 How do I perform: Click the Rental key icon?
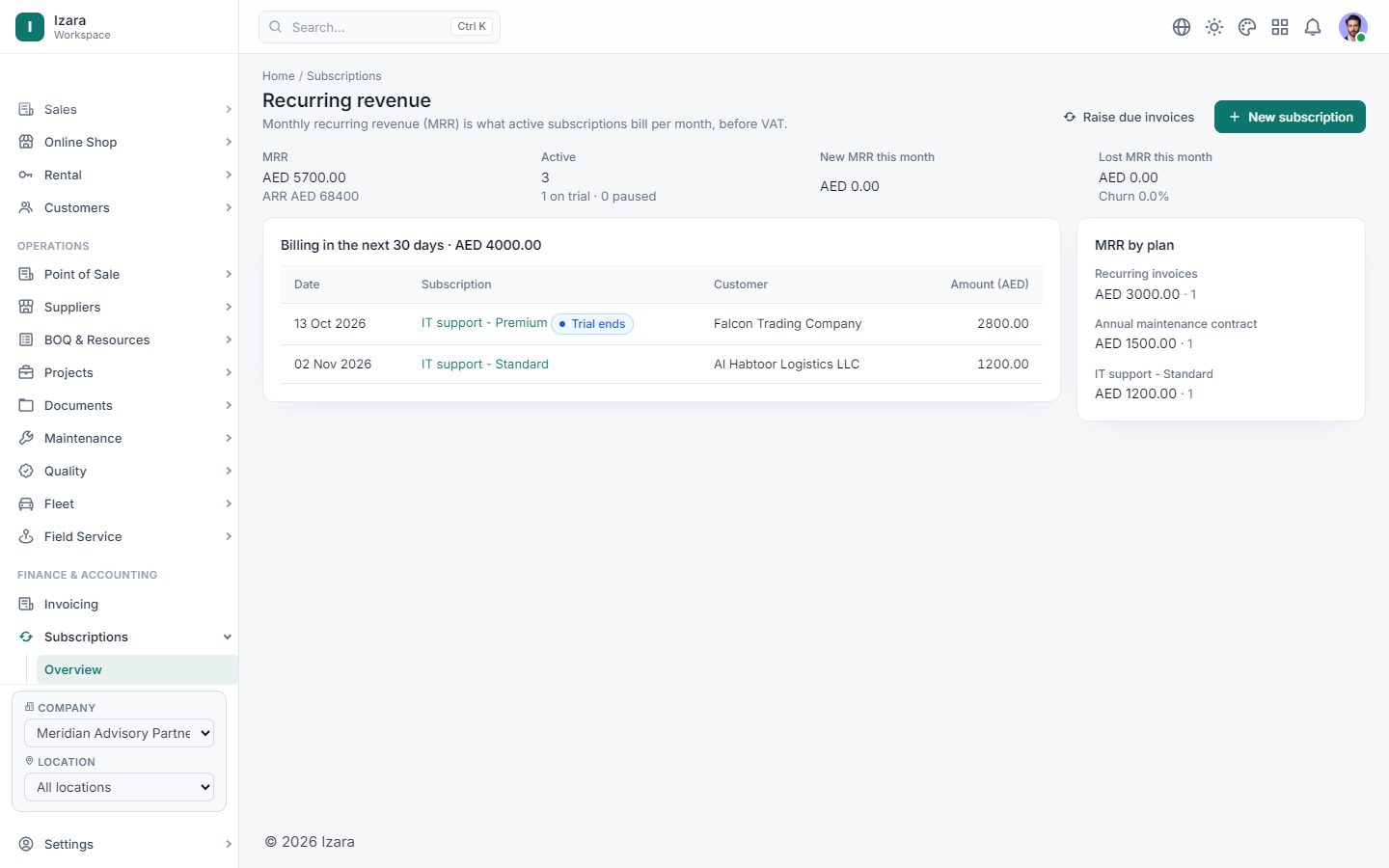[x=26, y=175]
